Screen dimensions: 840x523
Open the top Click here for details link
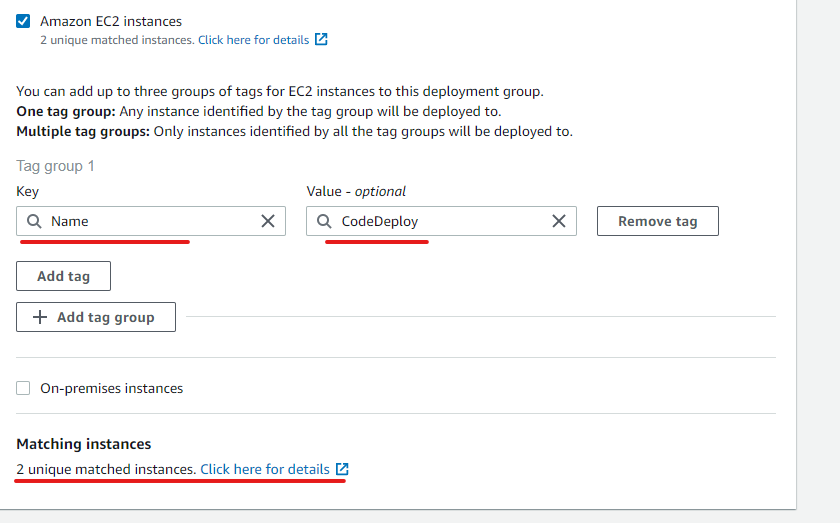253,40
